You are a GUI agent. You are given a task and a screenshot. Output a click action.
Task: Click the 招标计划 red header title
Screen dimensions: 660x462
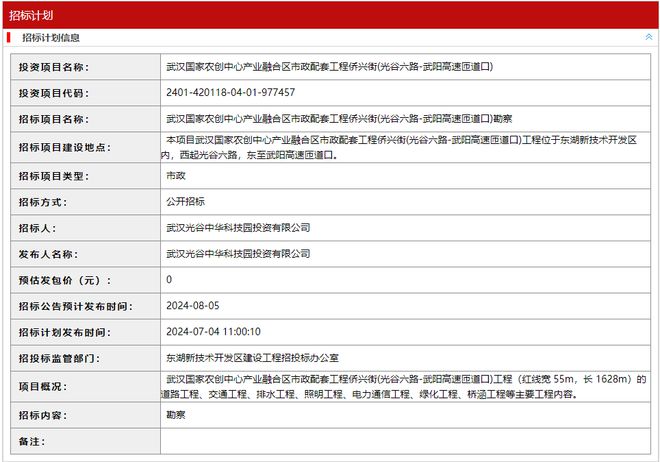pos(31,16)
